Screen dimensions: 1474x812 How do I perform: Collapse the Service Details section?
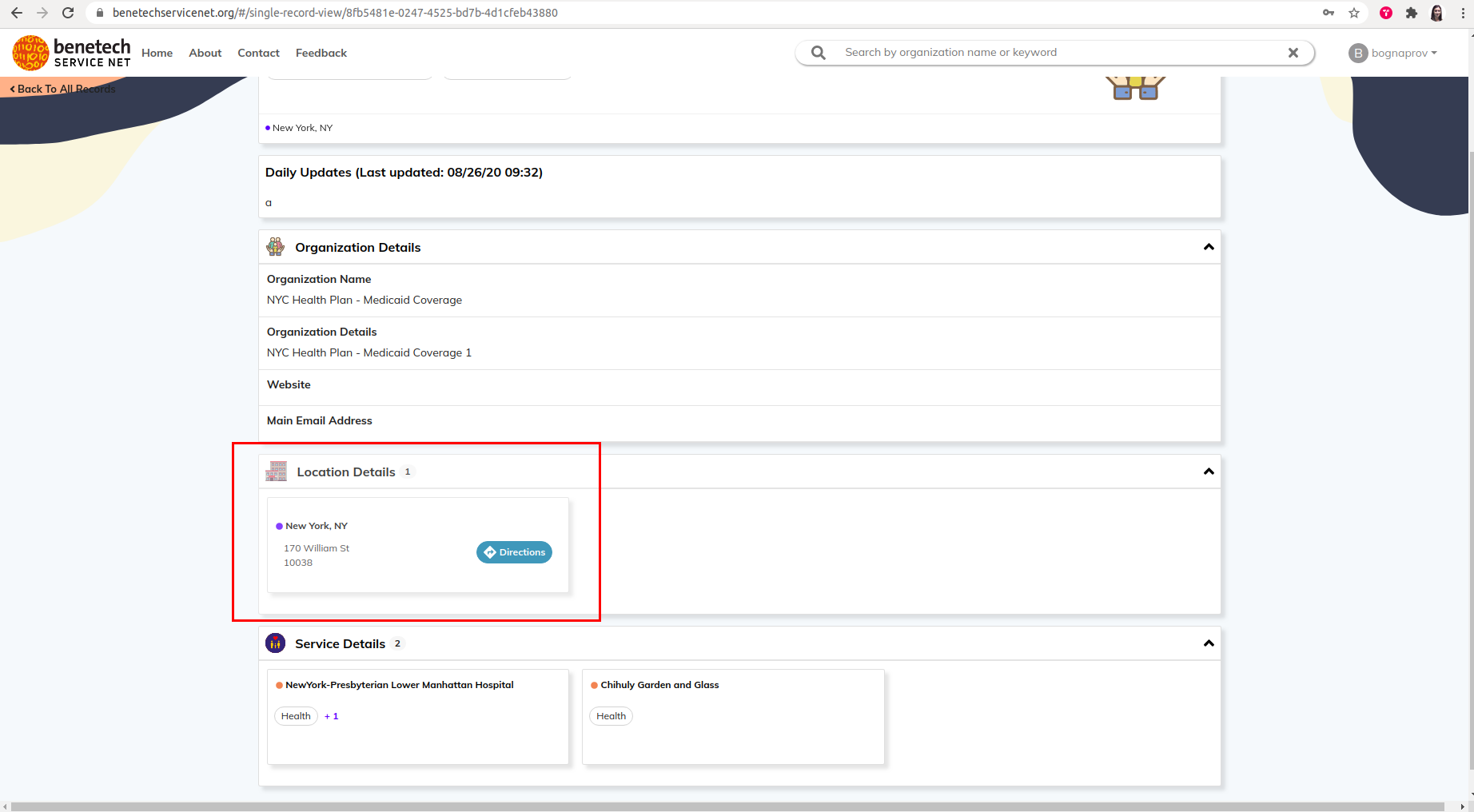[x=1208, y=643]
